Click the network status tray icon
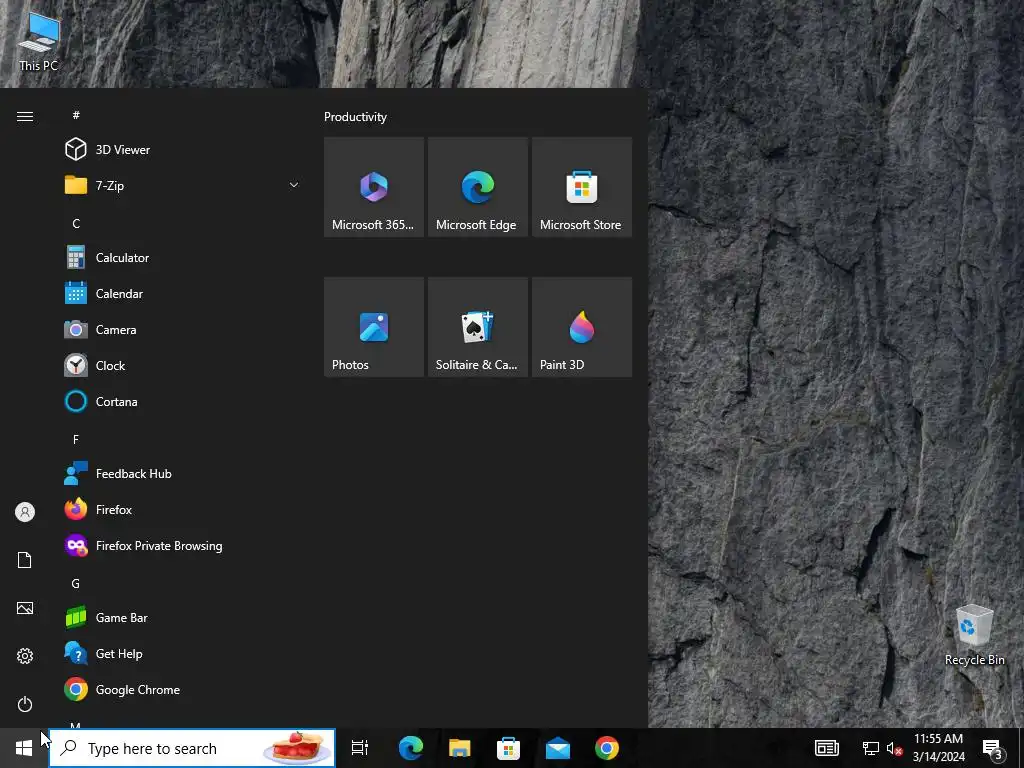The image size is (1024, 768). tap(871, 748)
